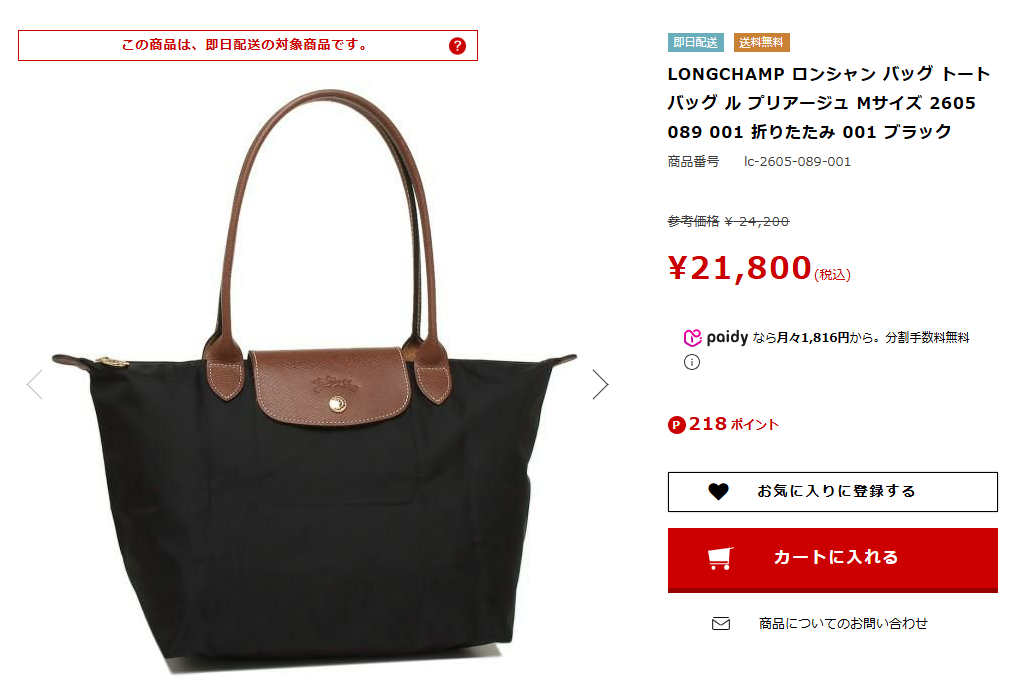Click the 即日配送 blue tag
Image resolution: width=1013 pixels, height=694 pixels.
coord(696,43)
